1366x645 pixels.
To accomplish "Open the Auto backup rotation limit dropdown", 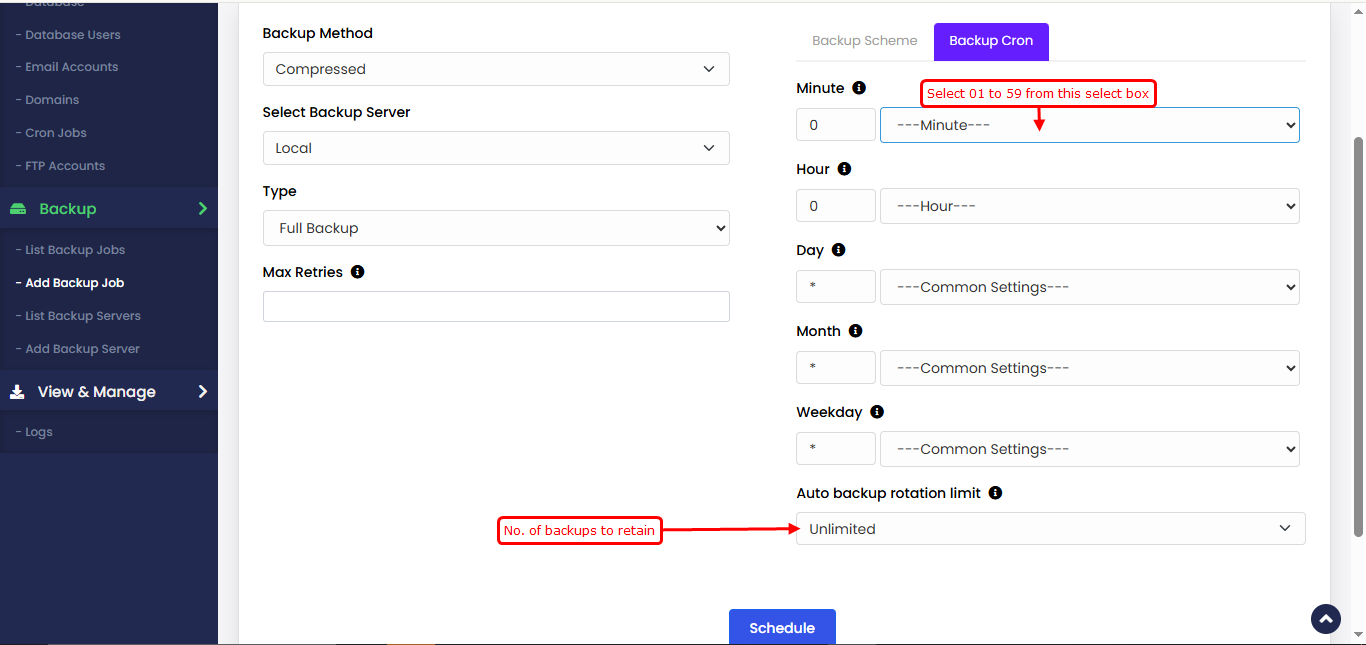I will (1050, 529).
